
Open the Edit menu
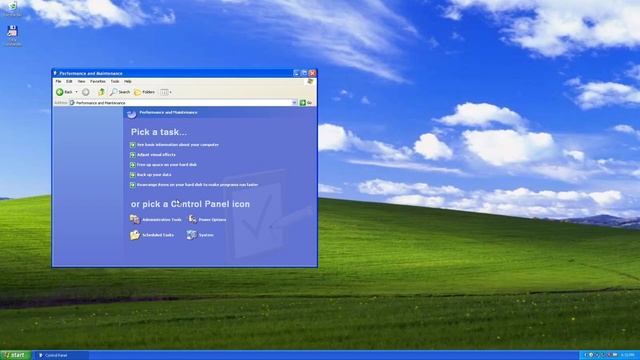(x=69, y=82)
